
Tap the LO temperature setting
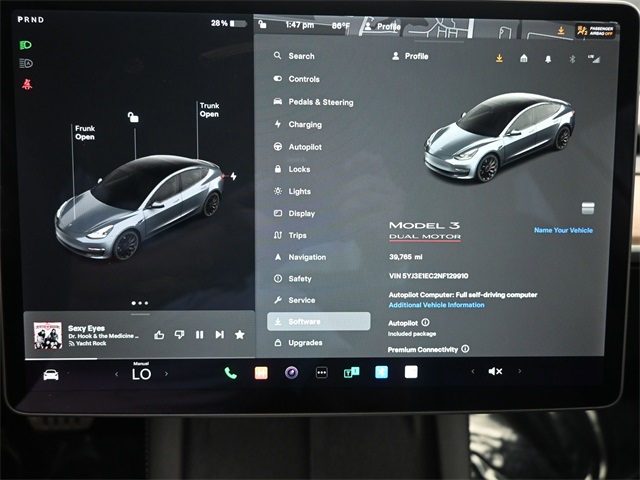coord(141,373)
